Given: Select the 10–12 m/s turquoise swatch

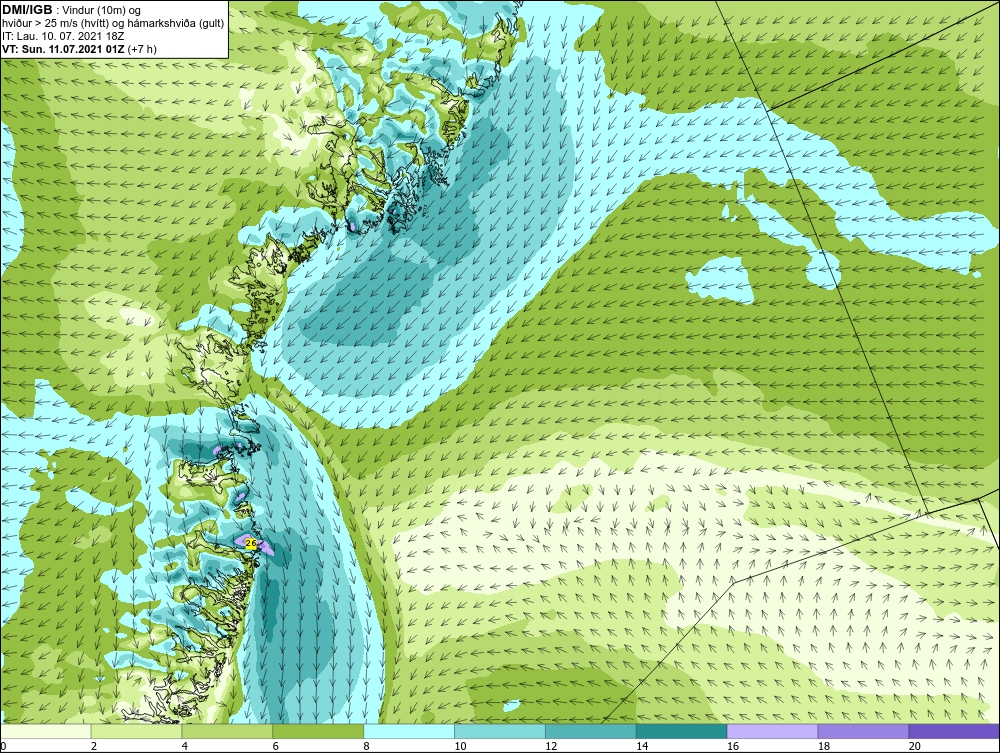Looking at the screenshot, I should pos(499,731).
